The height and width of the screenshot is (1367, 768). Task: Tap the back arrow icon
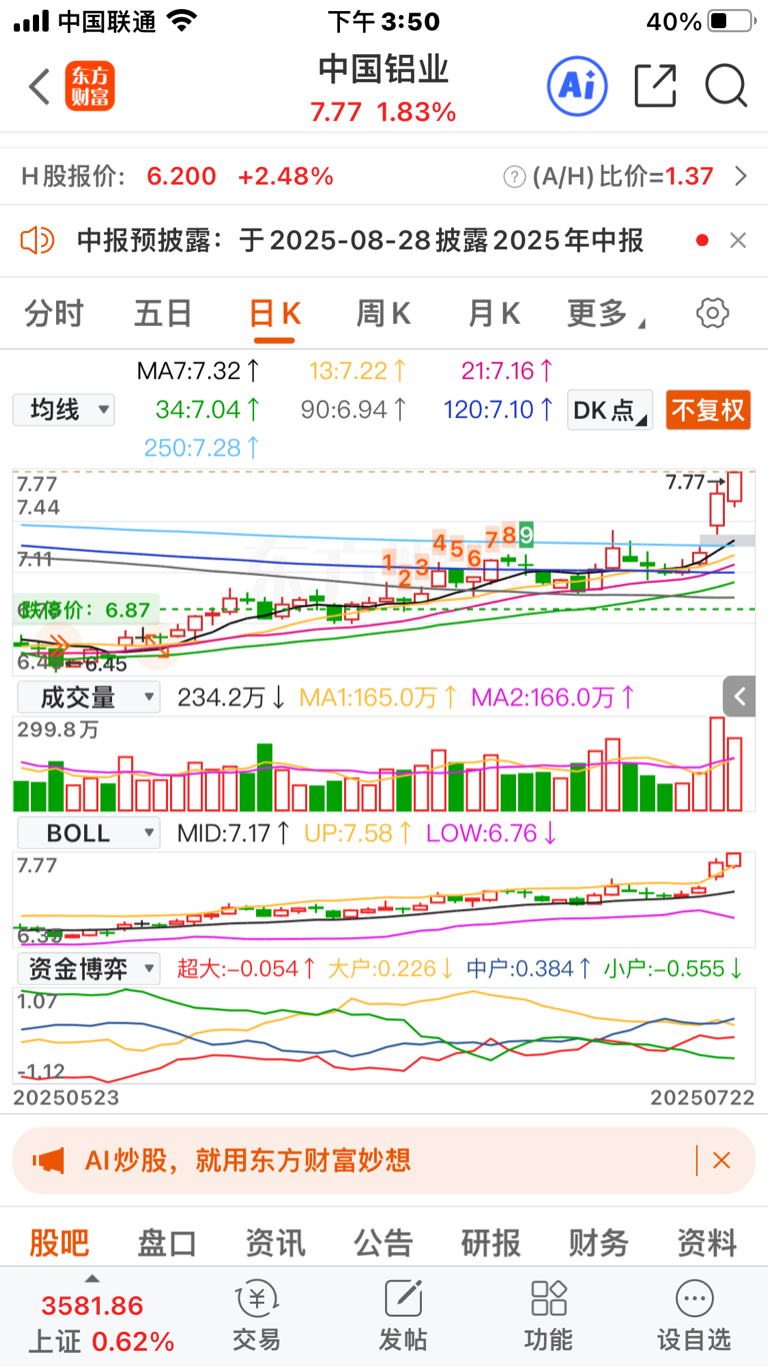pyautogui.click(x=39, y=87)
